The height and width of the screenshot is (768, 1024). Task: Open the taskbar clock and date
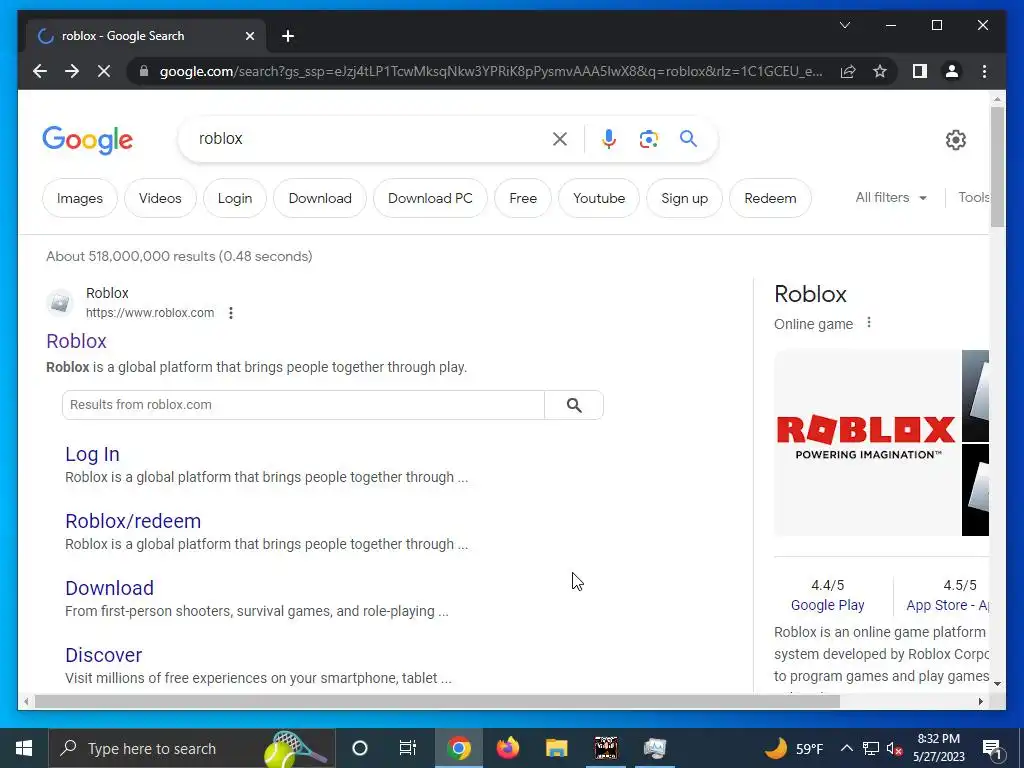click(x=938, y=748)
